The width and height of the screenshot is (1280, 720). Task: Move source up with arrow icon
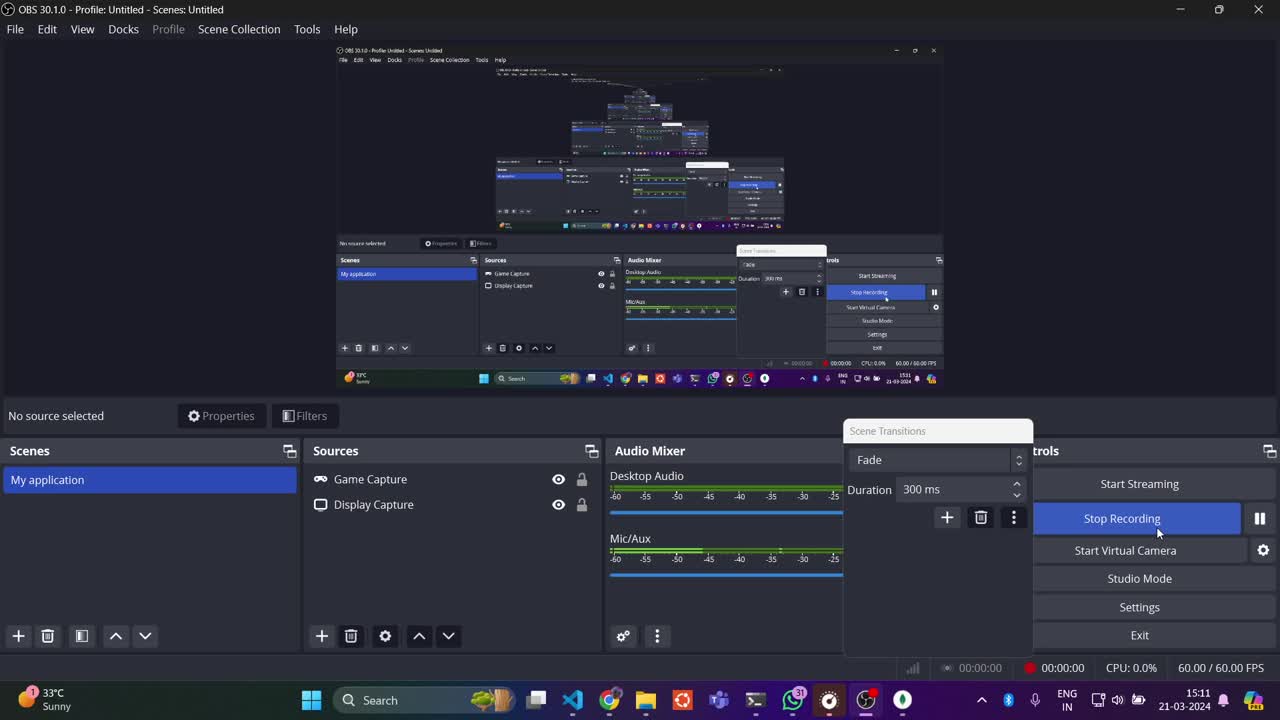click(x=419, y=636)
